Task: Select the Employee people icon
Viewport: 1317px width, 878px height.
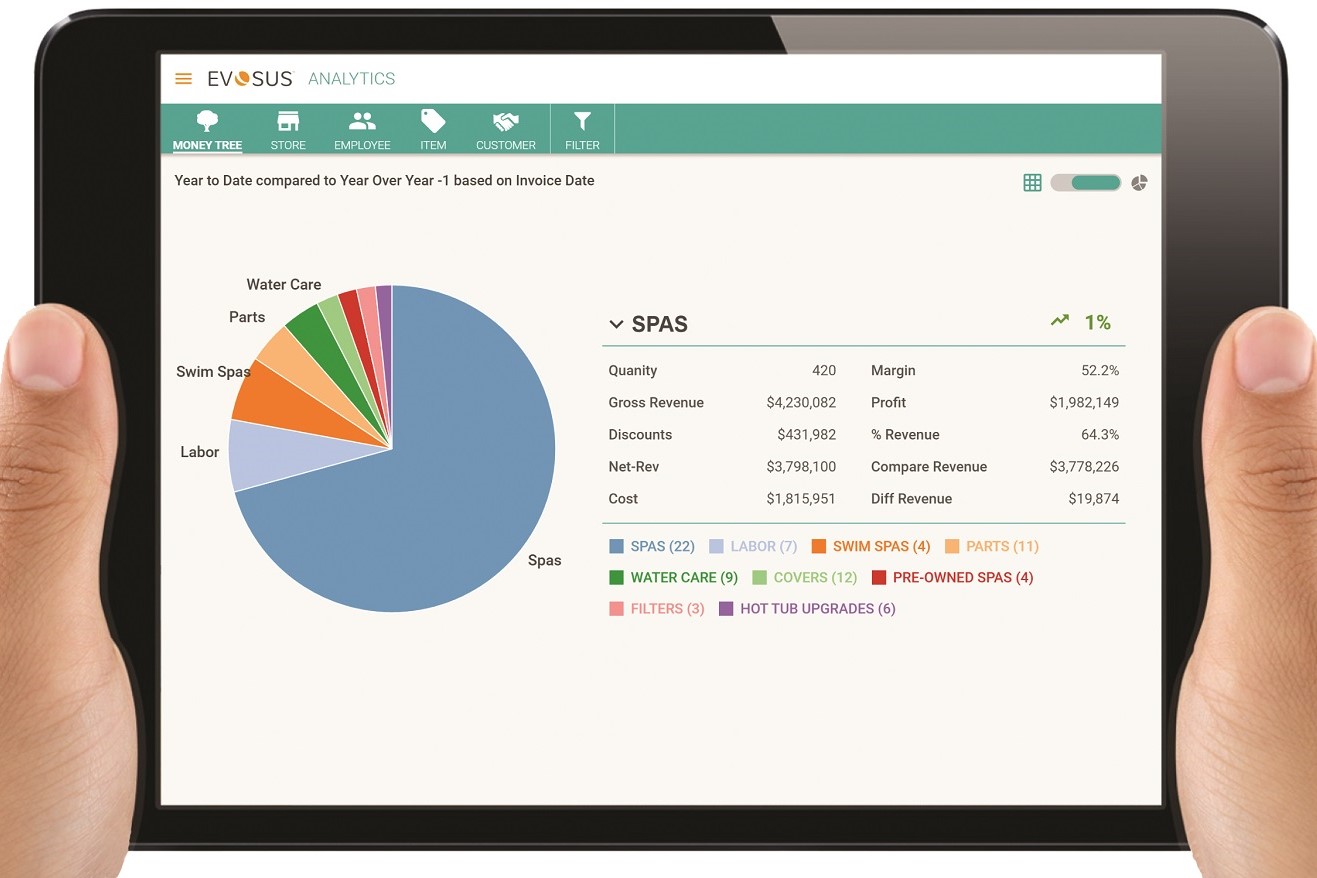Action: (x=362, y=122)
